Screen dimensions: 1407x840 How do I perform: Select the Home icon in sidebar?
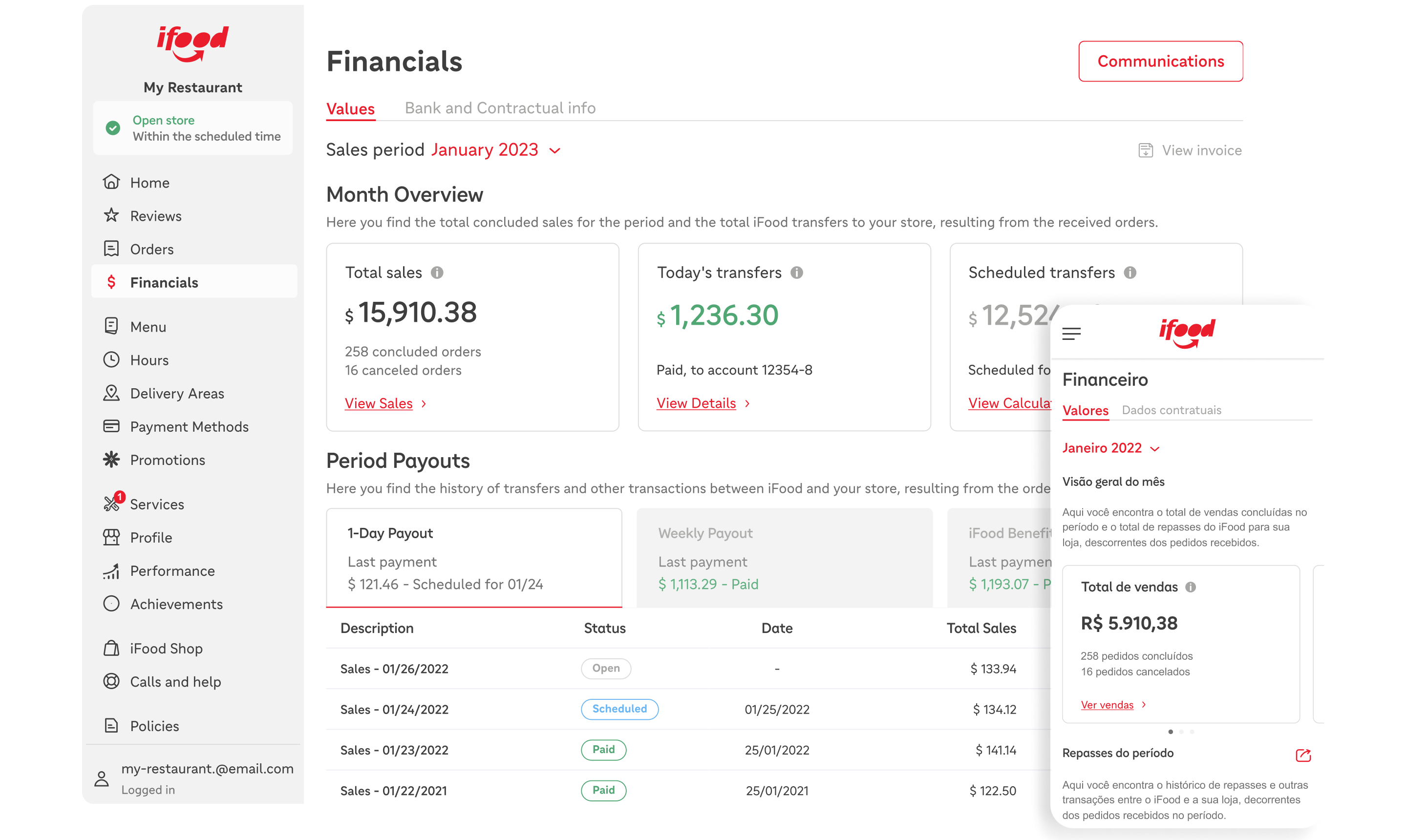click(x=111, y=182)
